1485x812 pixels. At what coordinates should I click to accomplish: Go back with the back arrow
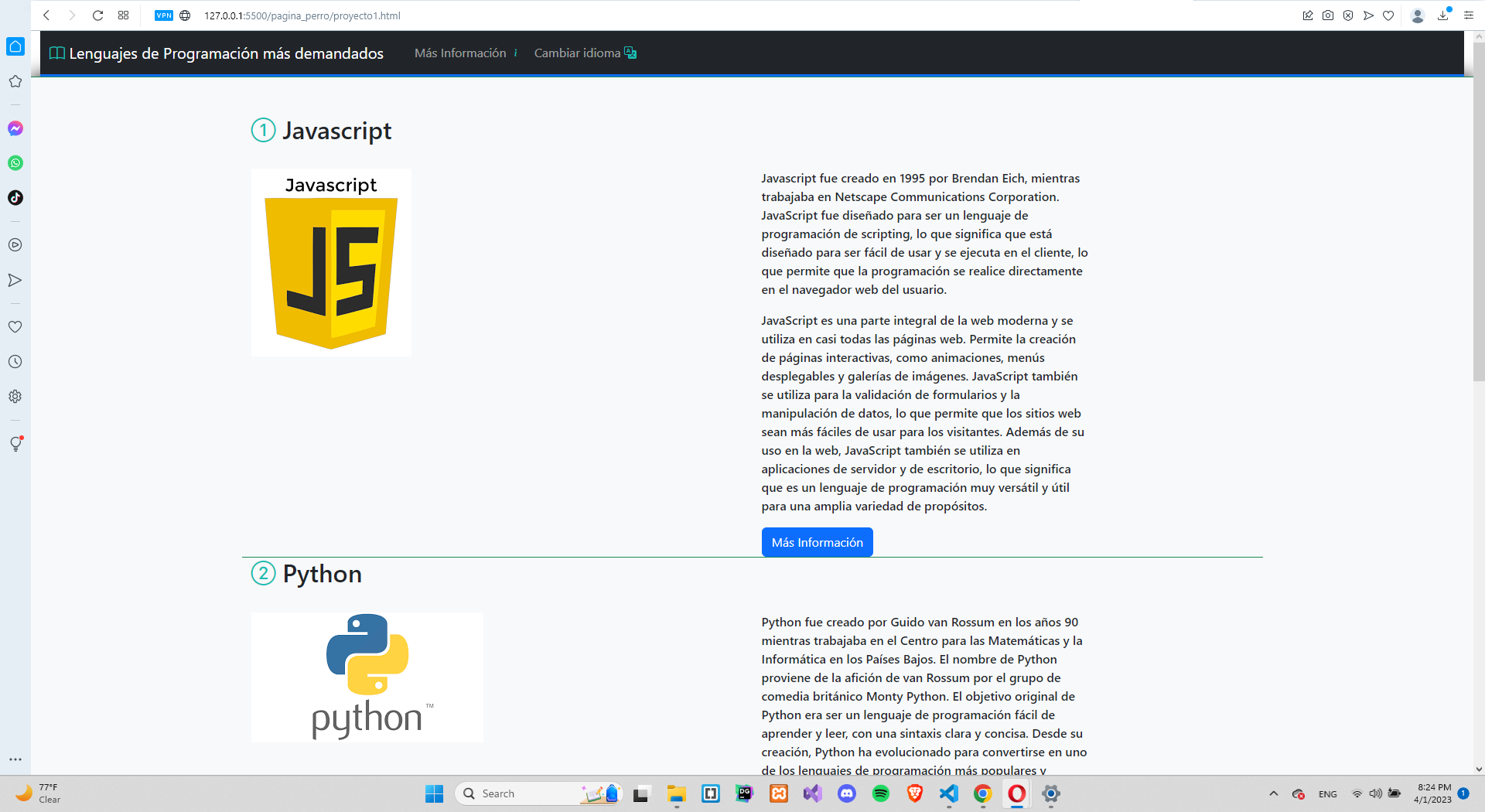(x=46, y=15)
